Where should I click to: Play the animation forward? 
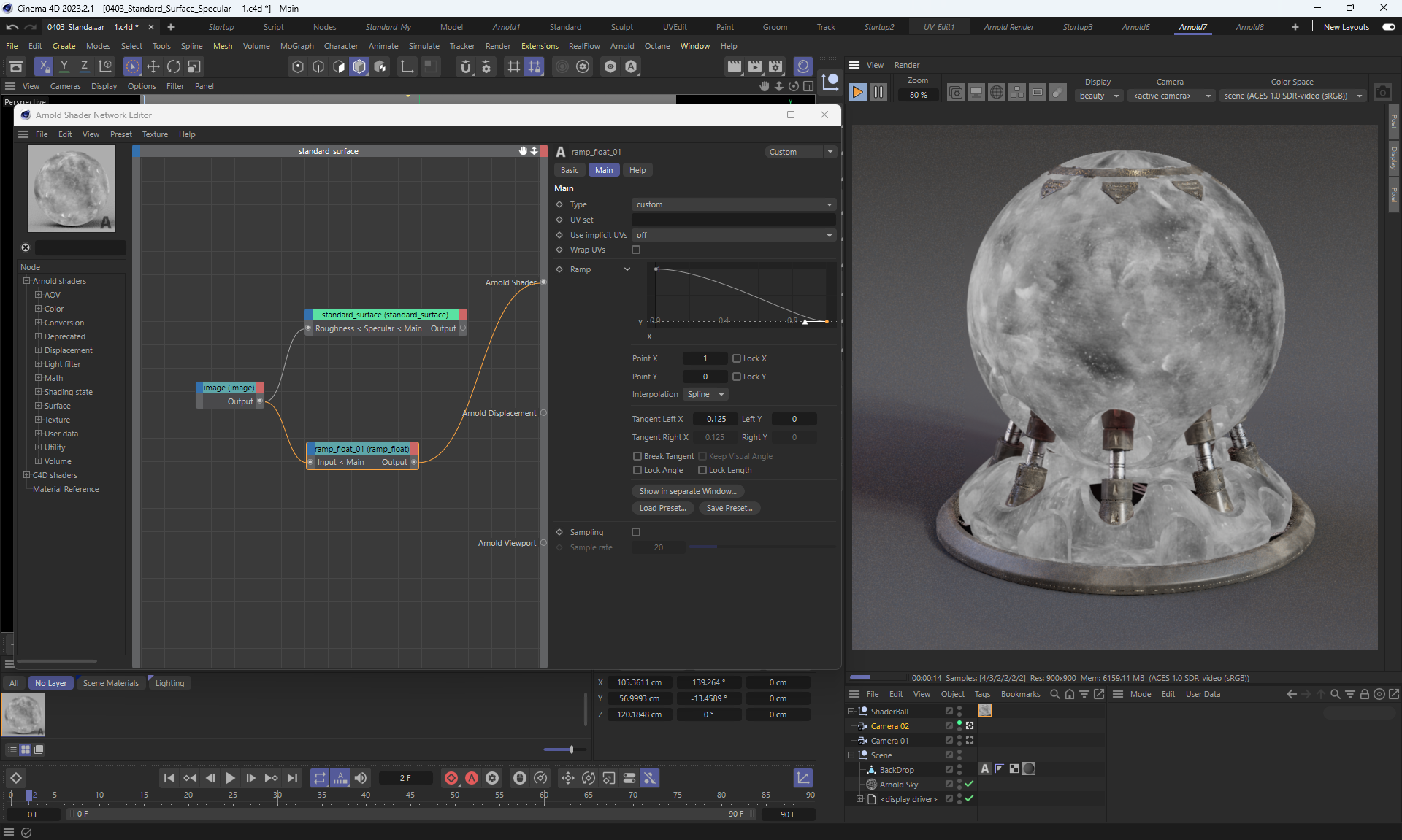(230, 778)
